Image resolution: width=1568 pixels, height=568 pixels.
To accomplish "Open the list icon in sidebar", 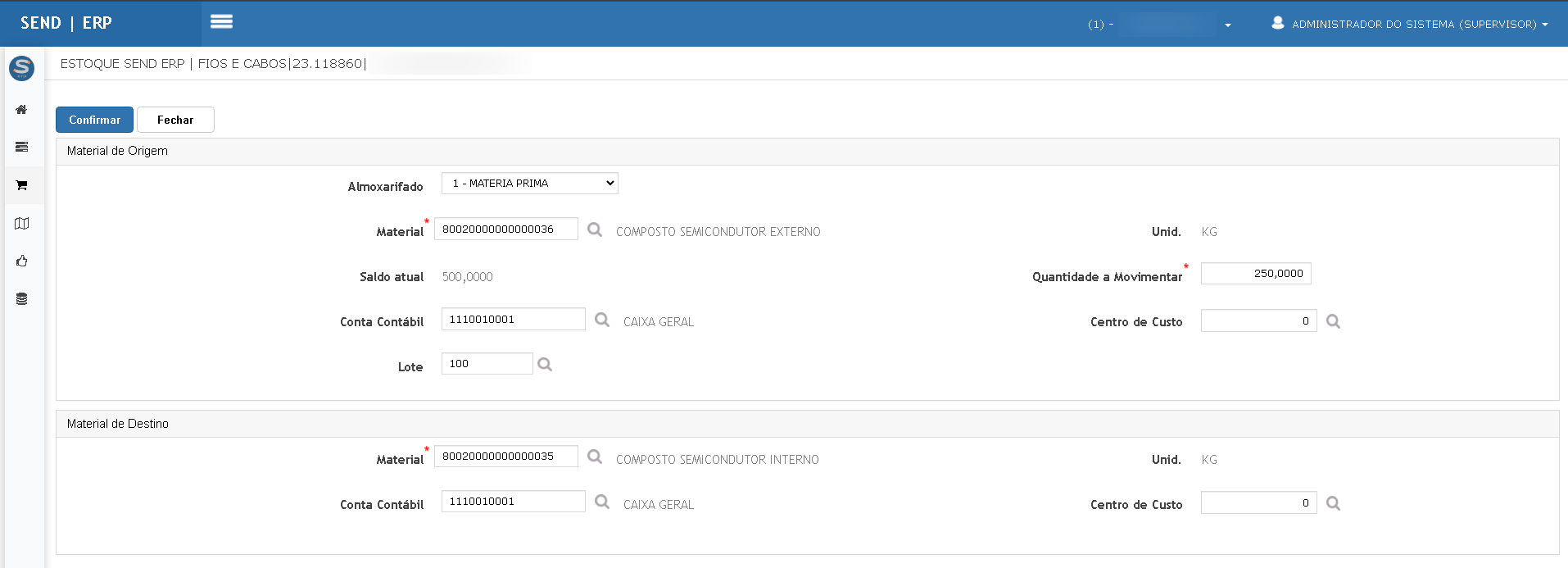I will [x=22, y=148].
